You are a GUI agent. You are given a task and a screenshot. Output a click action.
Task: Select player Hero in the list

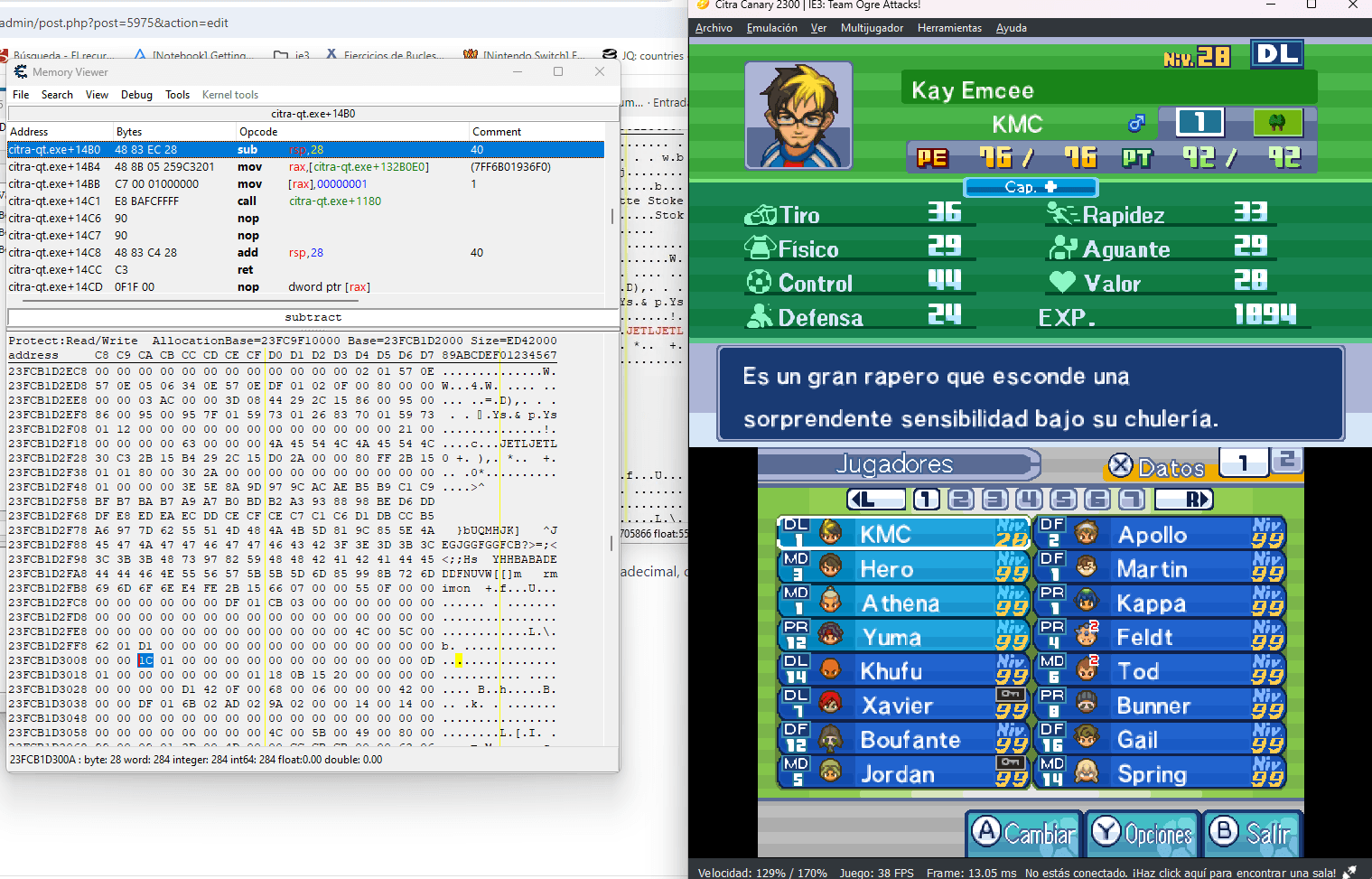(x=904, y=567)
